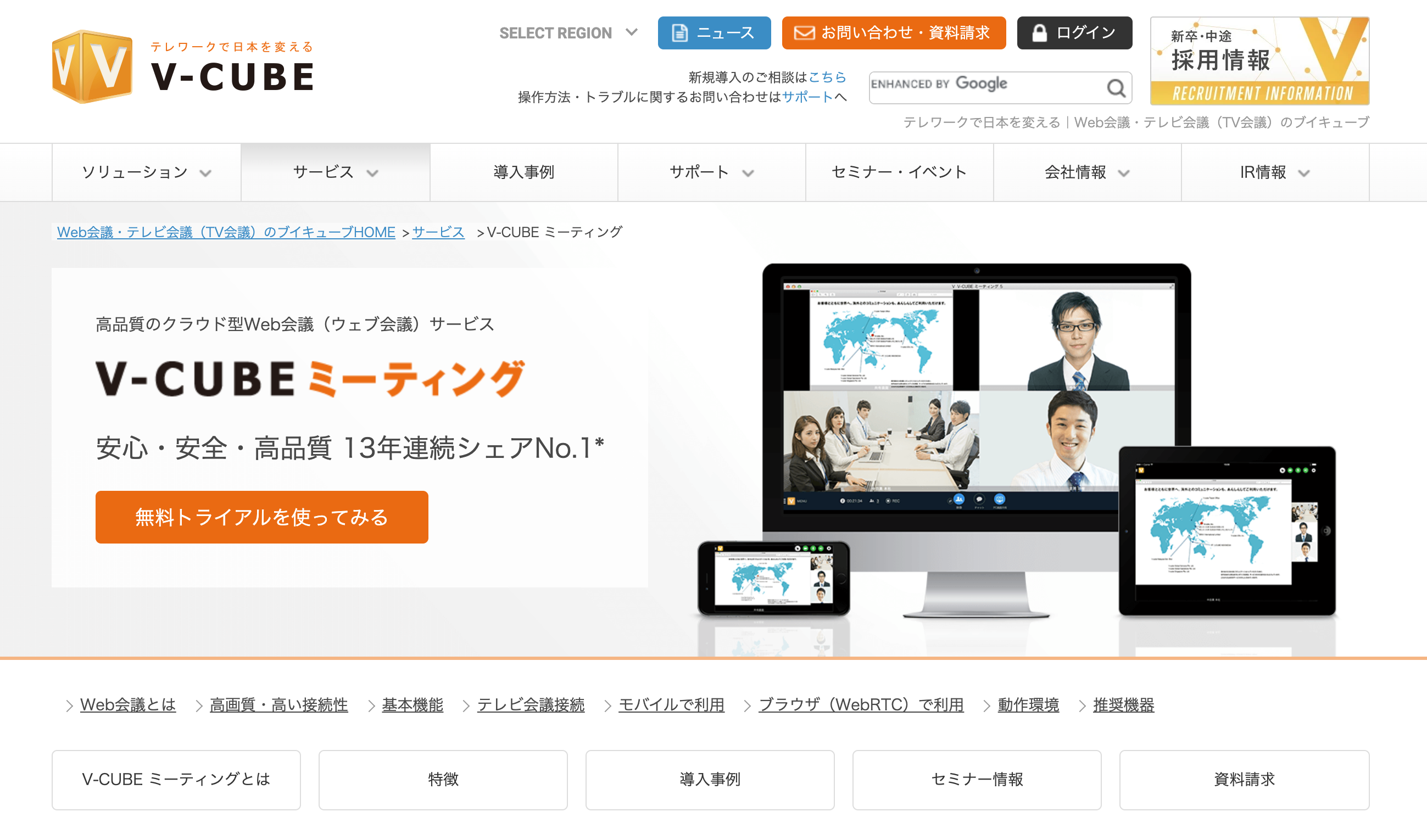1427x840 pixels.
Task: Click 安心・安全・高品質 13年連続シェアNo.1 text
Action: coord(350,448)
